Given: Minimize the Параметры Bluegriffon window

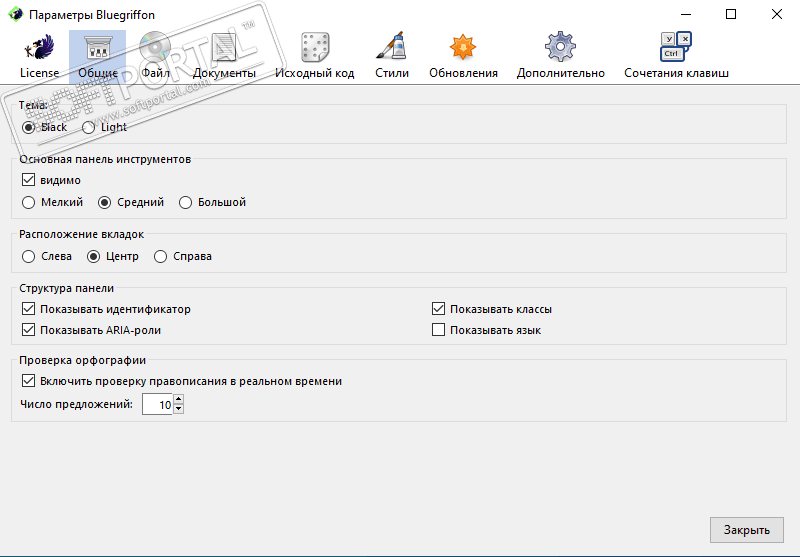Looking at the screenshot, I should click(x=686, y=14).
